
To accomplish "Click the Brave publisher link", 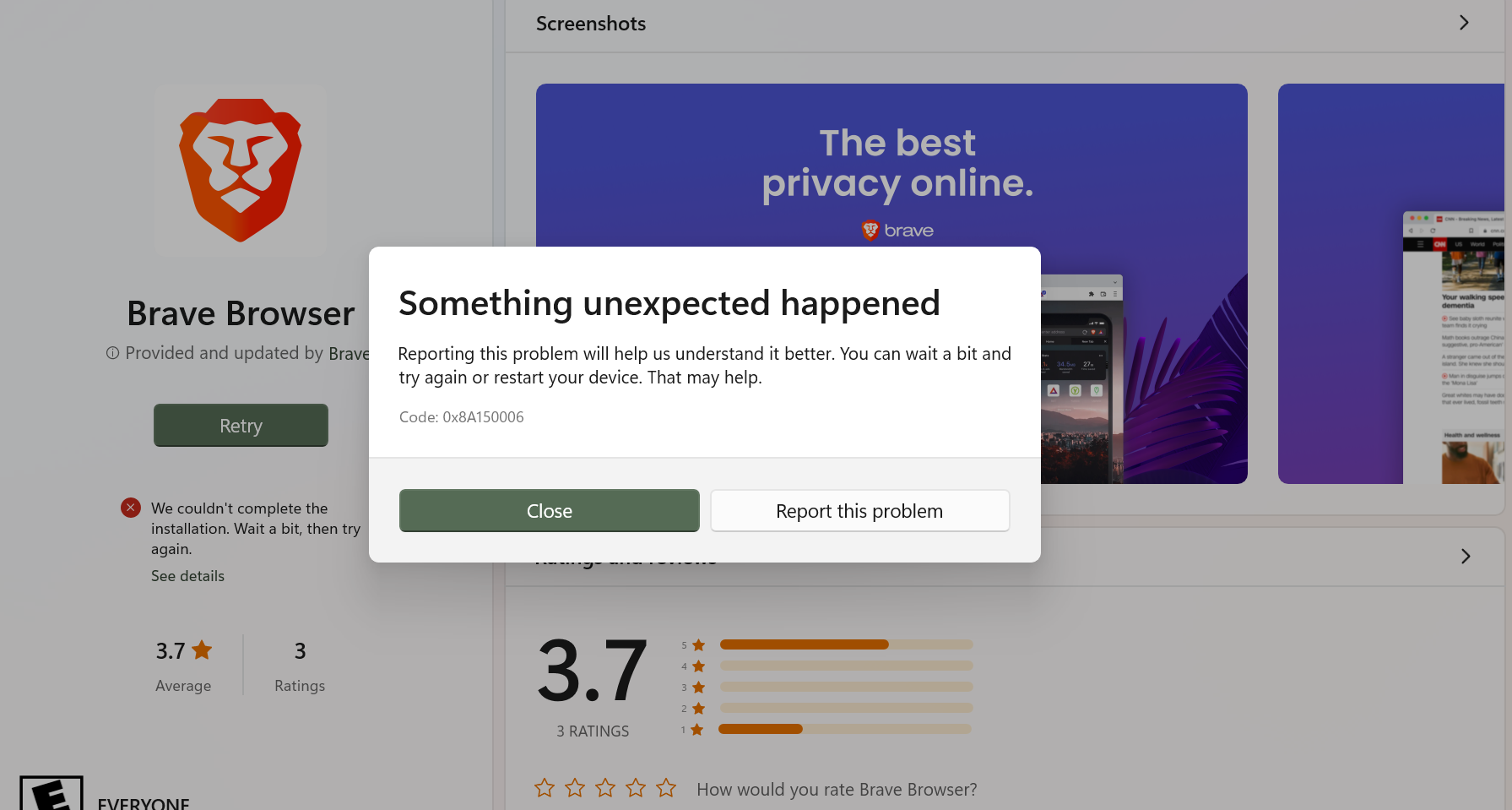I will click(350, 353).
